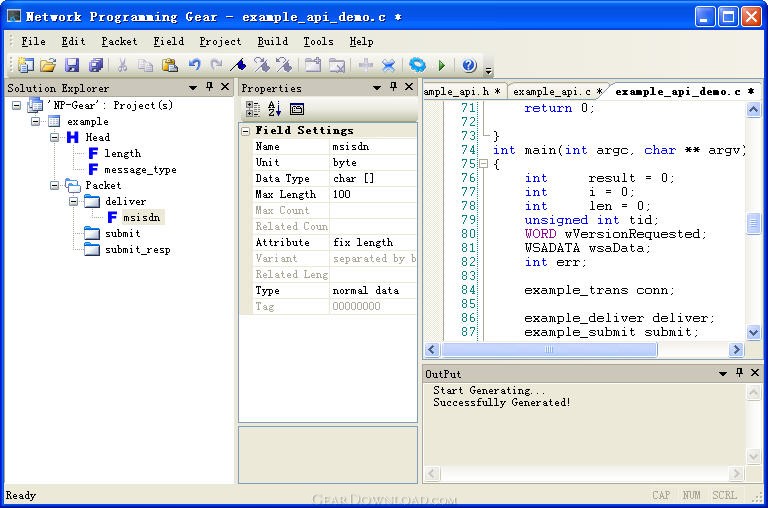Image resolution: width=768 pixels, height=508 pixels.
Task: Open the Tools menu
Action: tap(318, 42)
